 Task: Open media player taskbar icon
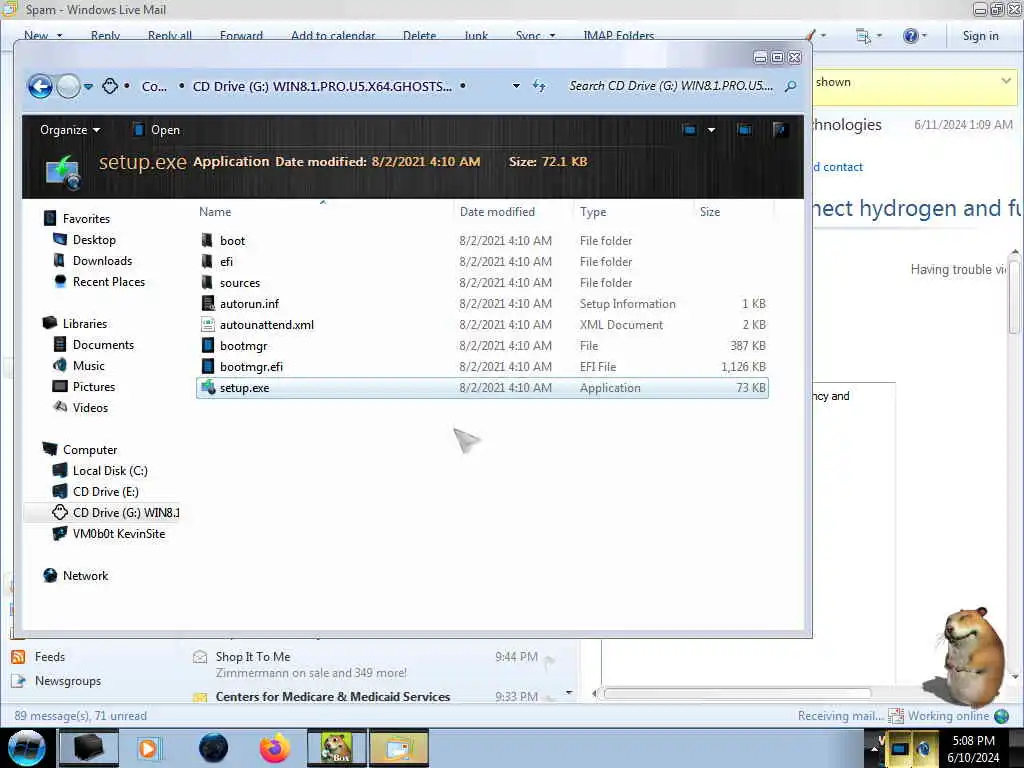[148, 748]
